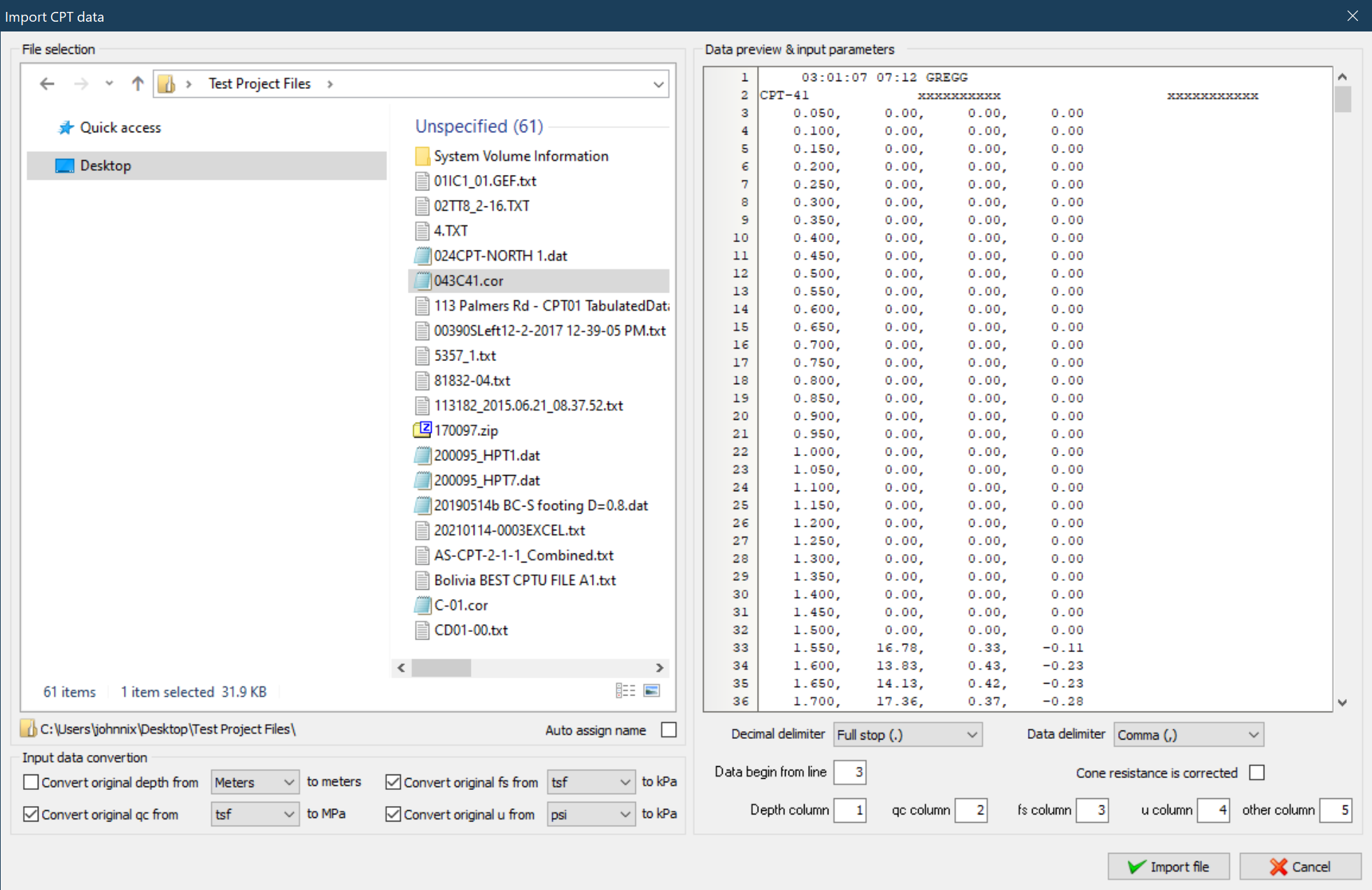Click the Import file button
This screenshot has height=890, width=1372.
coord(1168,866)
